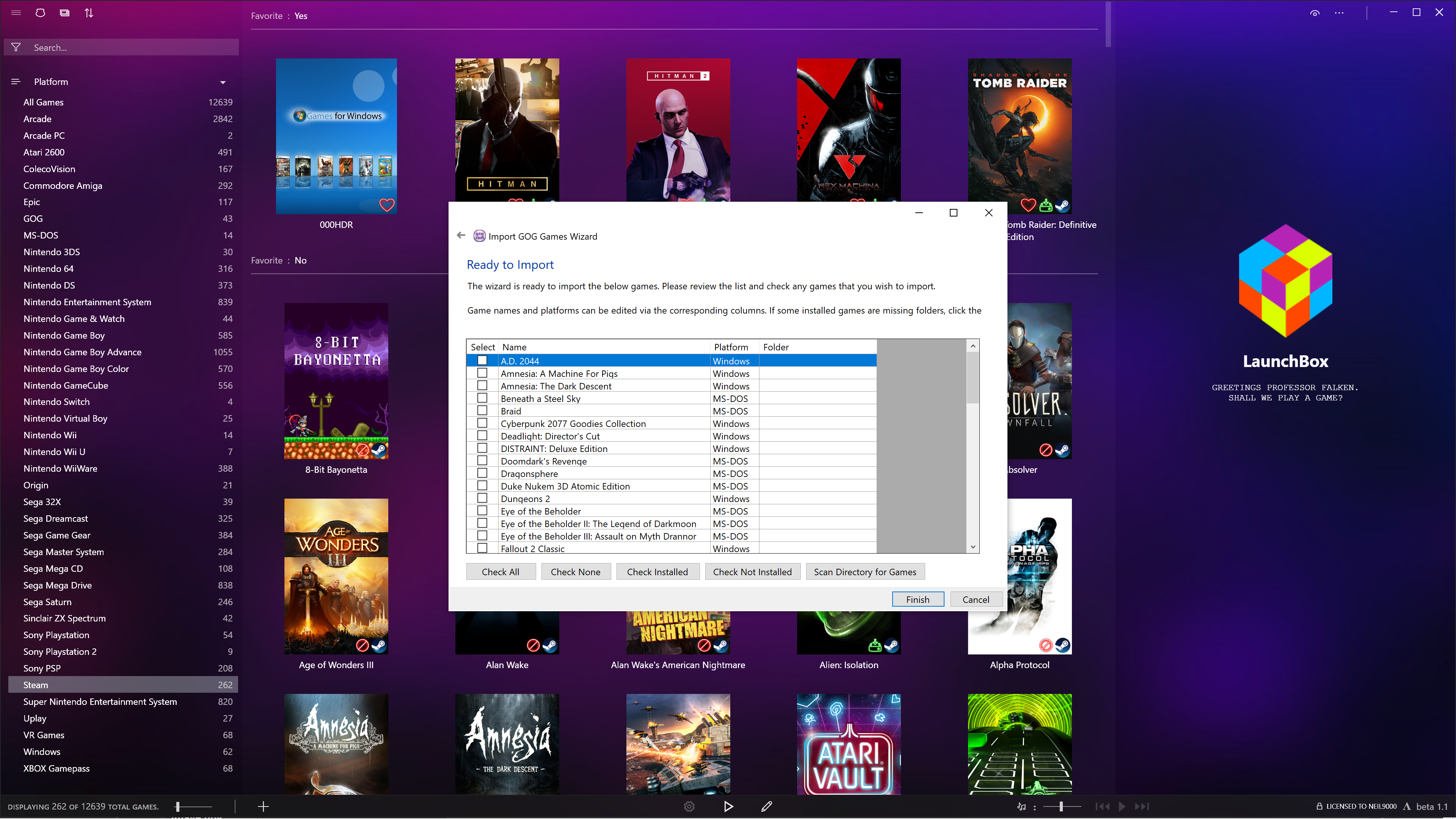Image resolution: width=1456 pixels, height=819 pixels.
Task: Check the box for Amnesia: A Machine For Pigs
Action: (x=482, y=373)
